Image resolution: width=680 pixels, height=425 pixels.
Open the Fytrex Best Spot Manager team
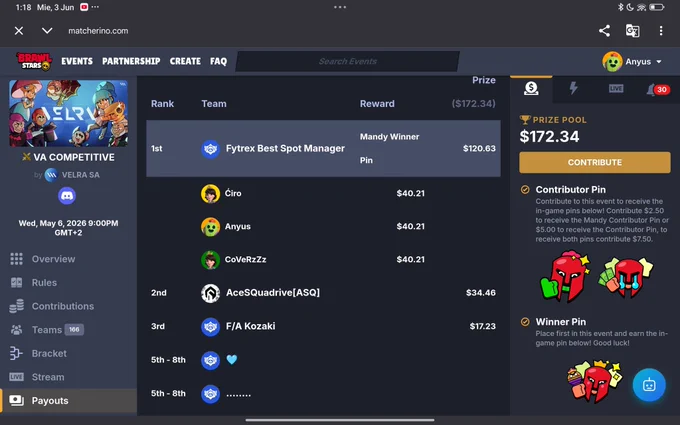285,148
